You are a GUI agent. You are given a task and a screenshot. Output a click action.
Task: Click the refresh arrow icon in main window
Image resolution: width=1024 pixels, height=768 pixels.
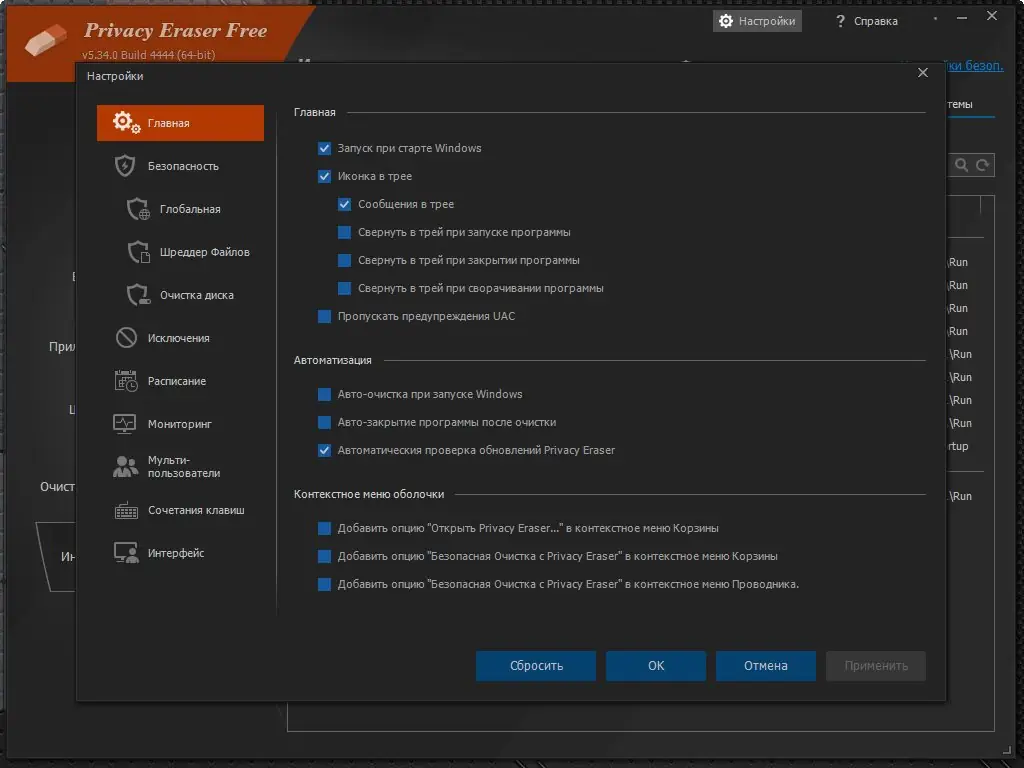[x=982, y=165]
